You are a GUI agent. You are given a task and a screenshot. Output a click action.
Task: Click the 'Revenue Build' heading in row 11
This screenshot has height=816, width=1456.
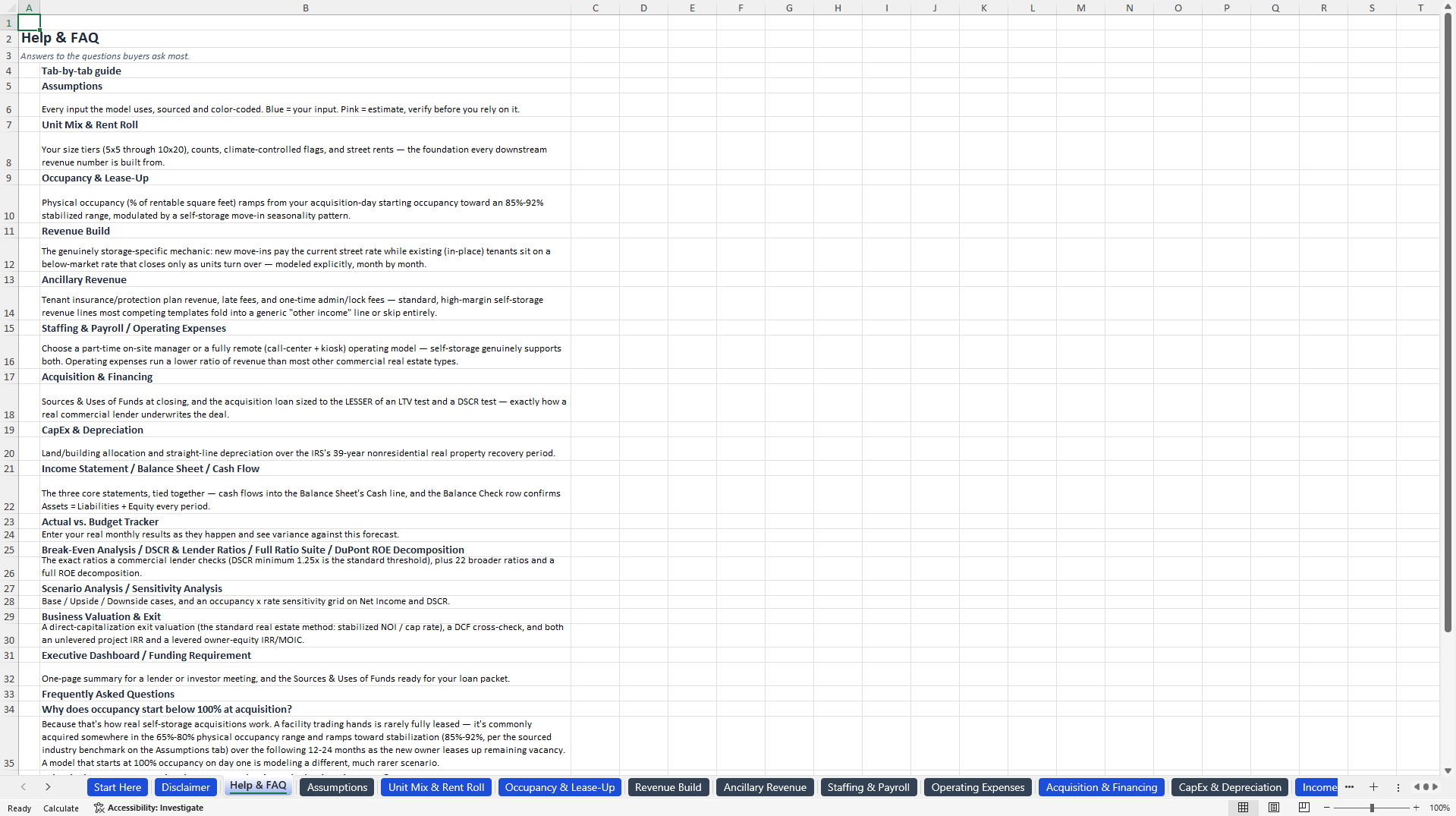[x=76, y=231]
